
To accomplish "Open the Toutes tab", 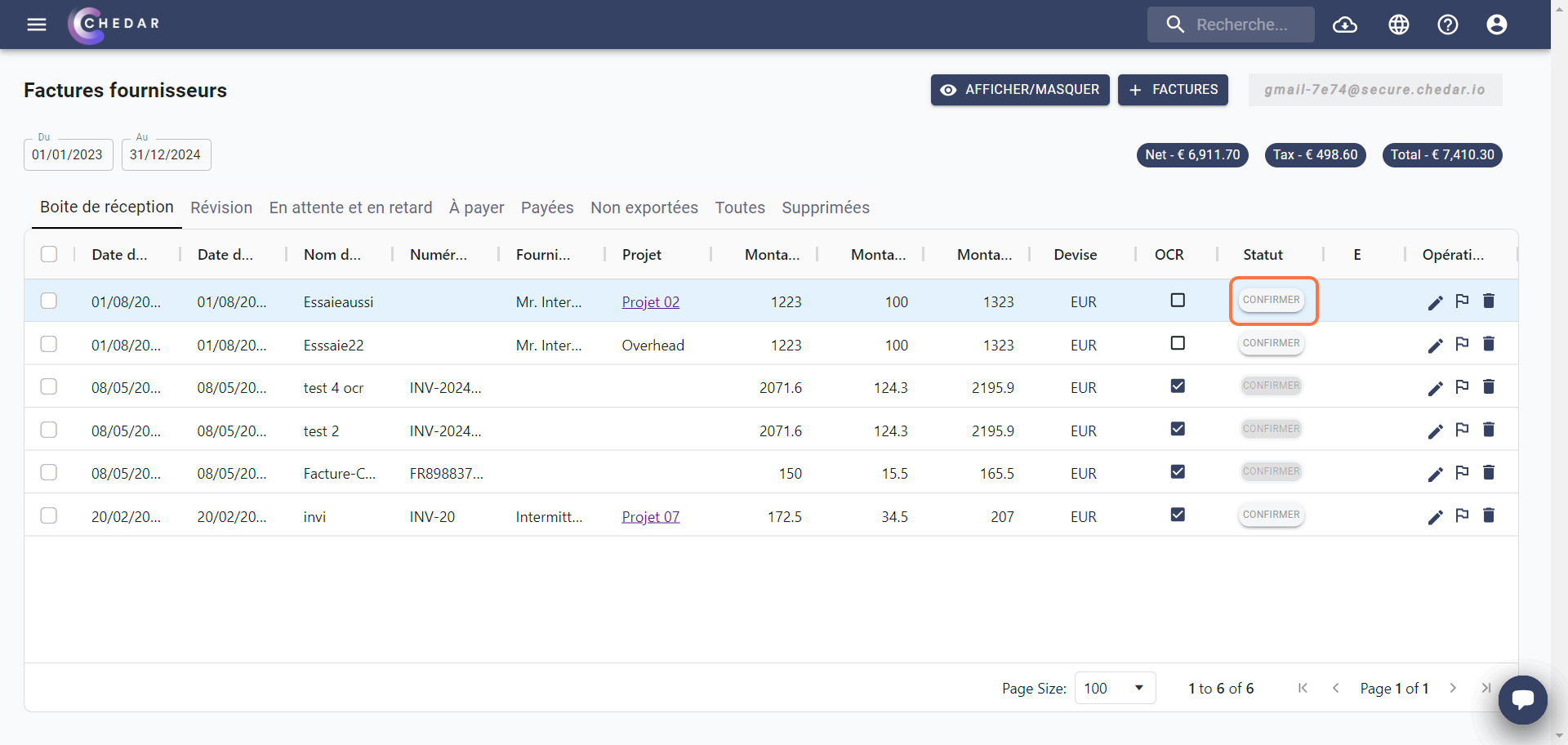I will [740, 207].
